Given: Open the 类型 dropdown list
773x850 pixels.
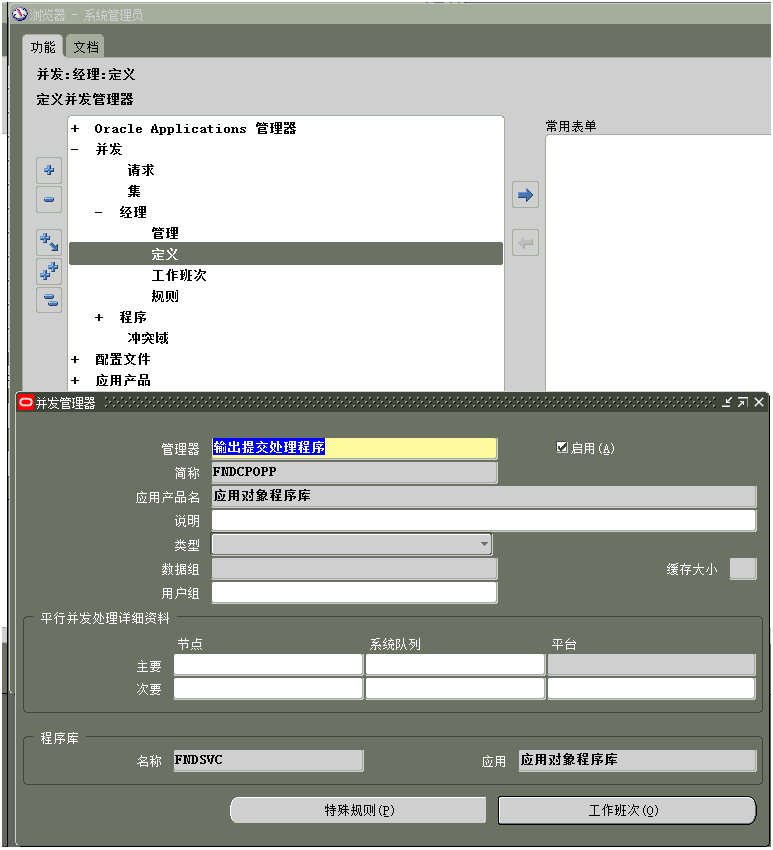Looking at the screenshot, I should tap(484, 544).
